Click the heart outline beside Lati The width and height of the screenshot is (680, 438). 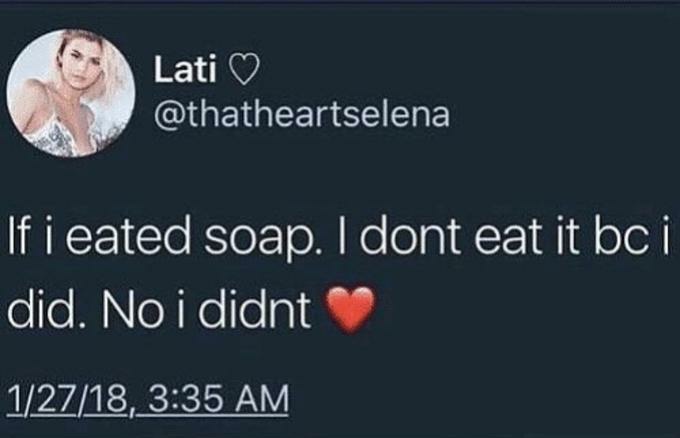pos(243,71)
